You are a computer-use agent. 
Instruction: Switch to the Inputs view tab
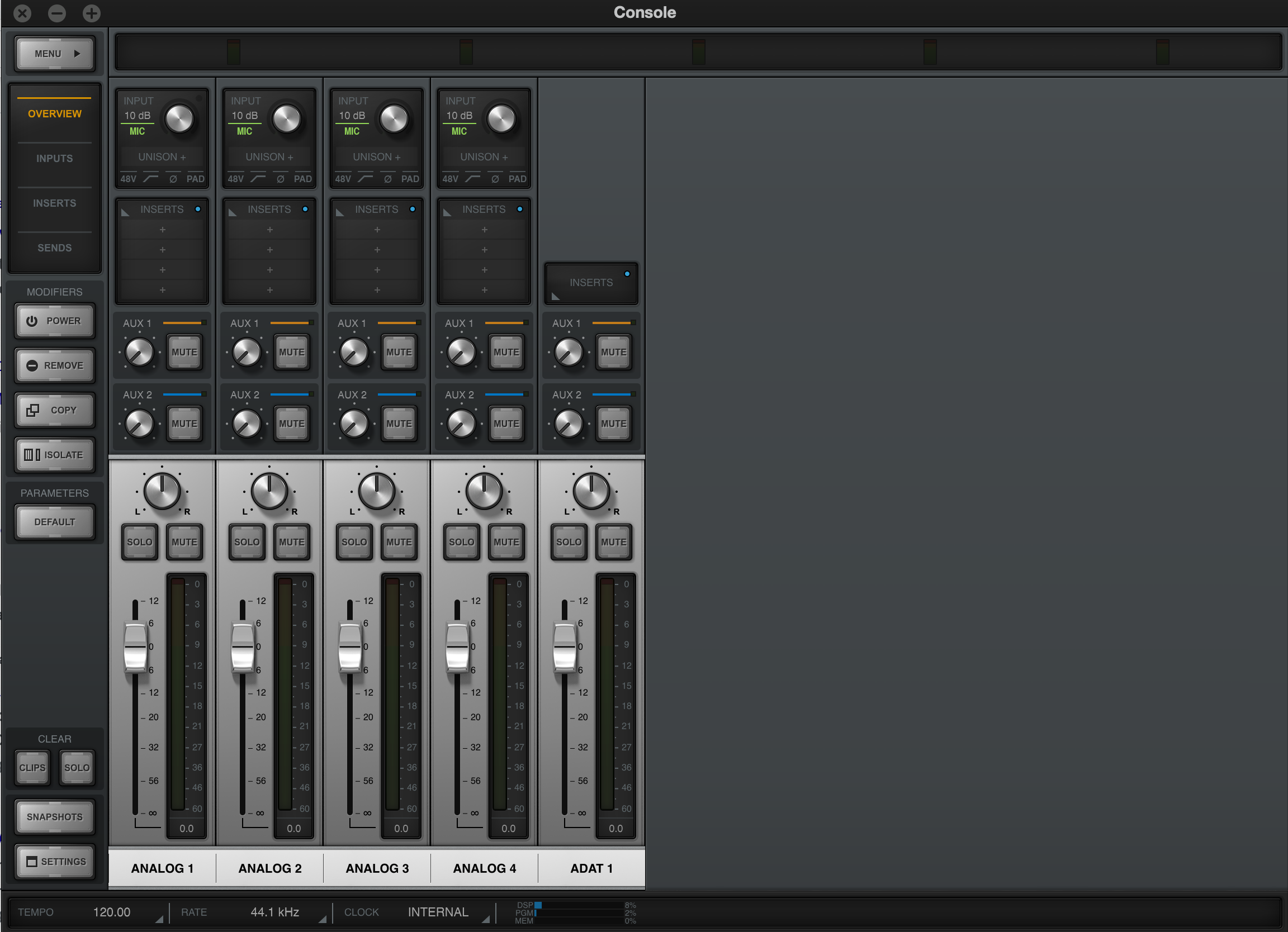pyautogui.click(x=55, y=158)
